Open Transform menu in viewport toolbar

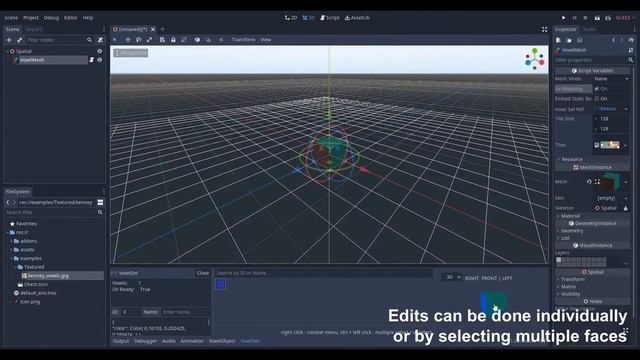[243, 40]
